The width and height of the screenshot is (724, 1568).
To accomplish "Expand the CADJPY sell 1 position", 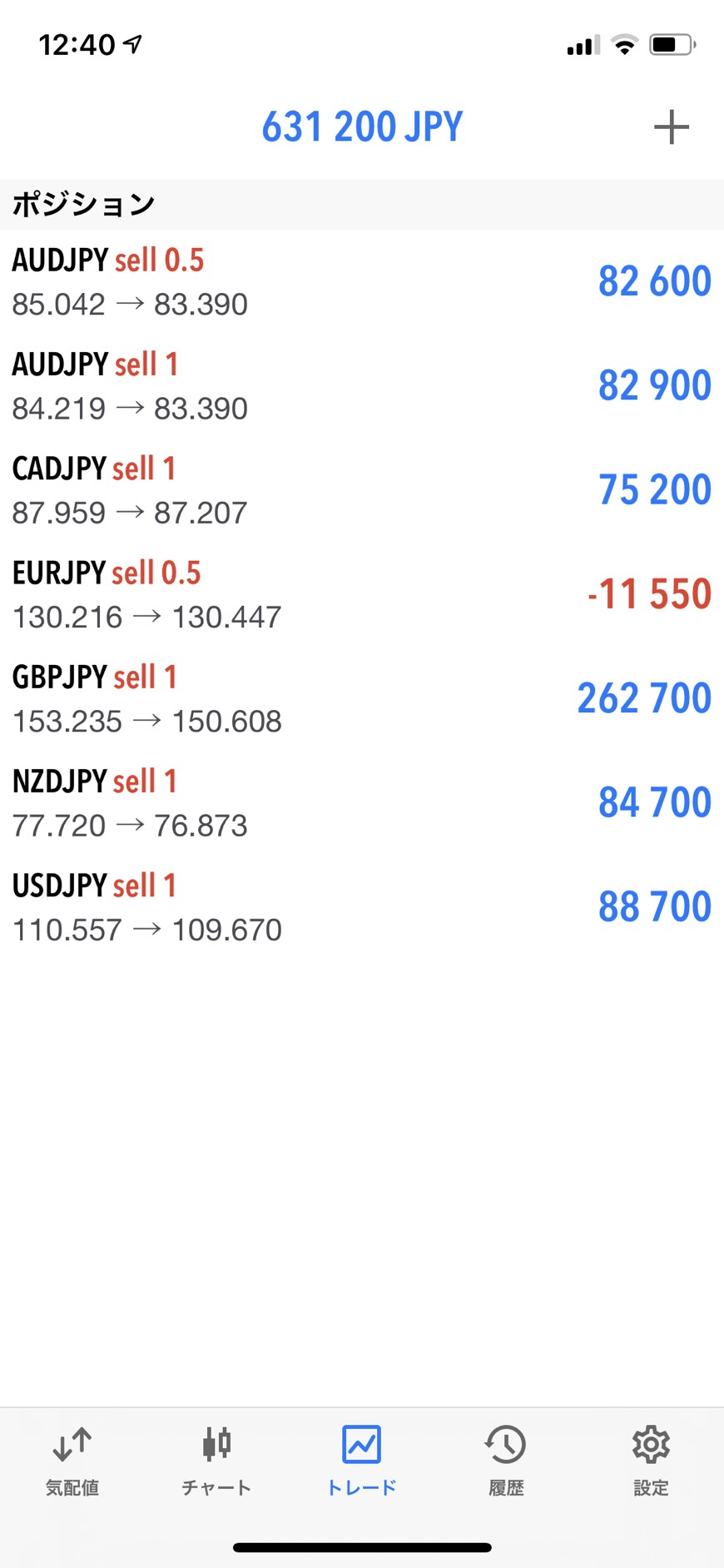I will [250, 490].
